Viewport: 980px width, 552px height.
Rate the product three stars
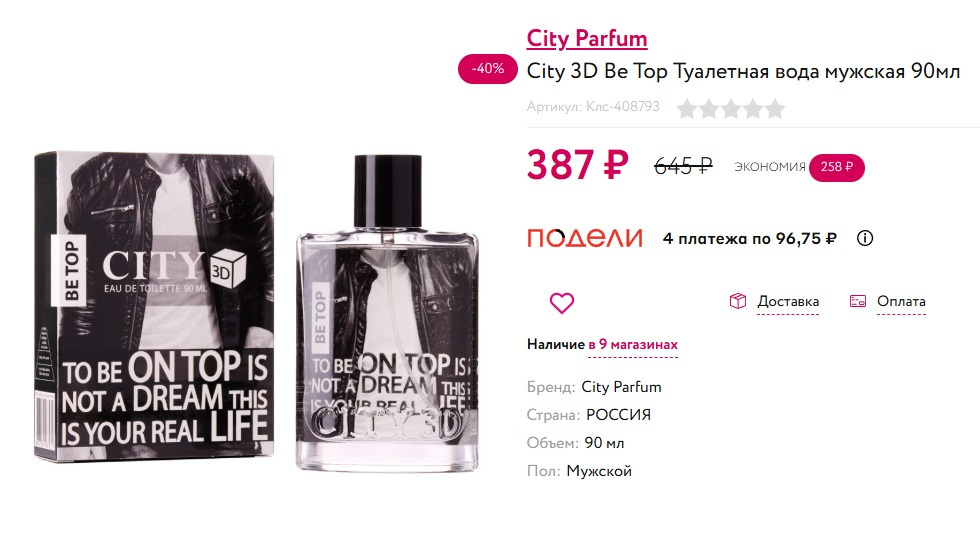click(731, 108)
